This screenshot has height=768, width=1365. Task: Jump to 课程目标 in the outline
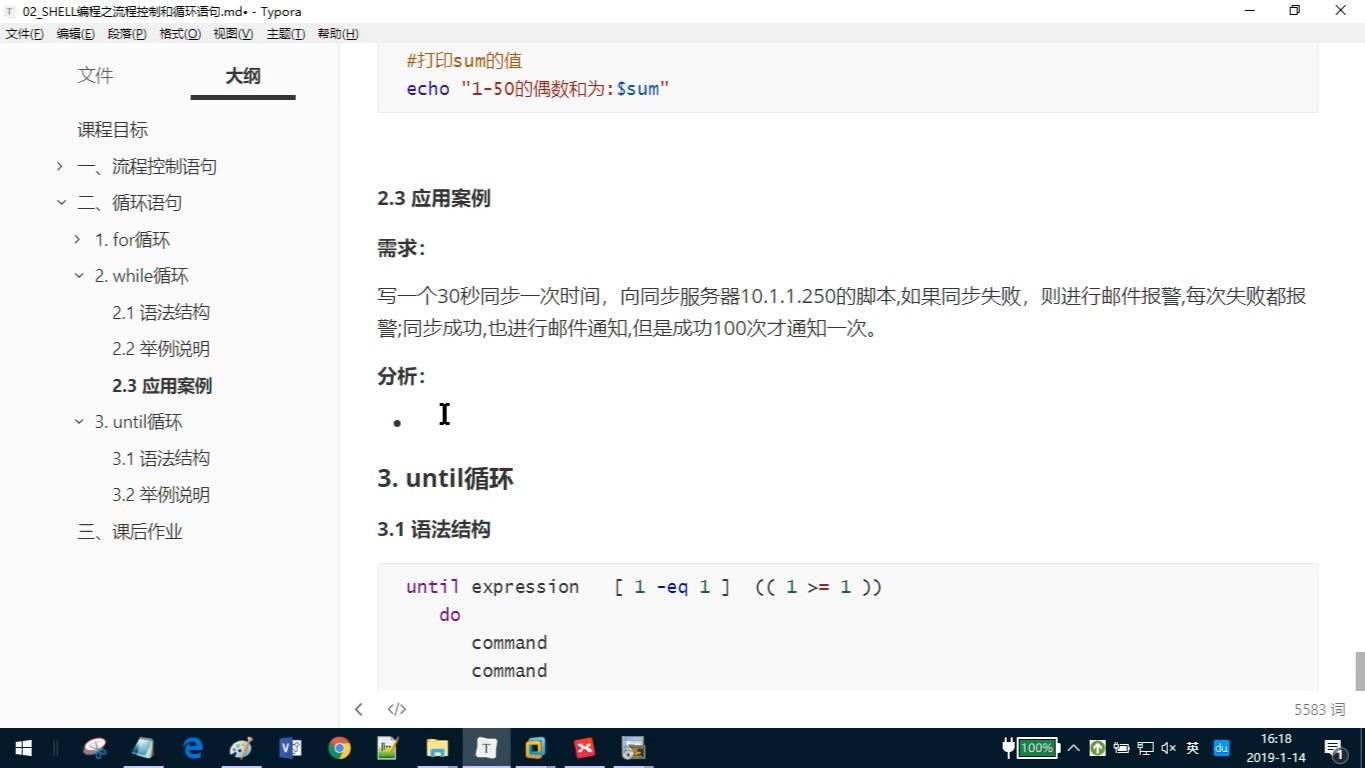point(113,130)
